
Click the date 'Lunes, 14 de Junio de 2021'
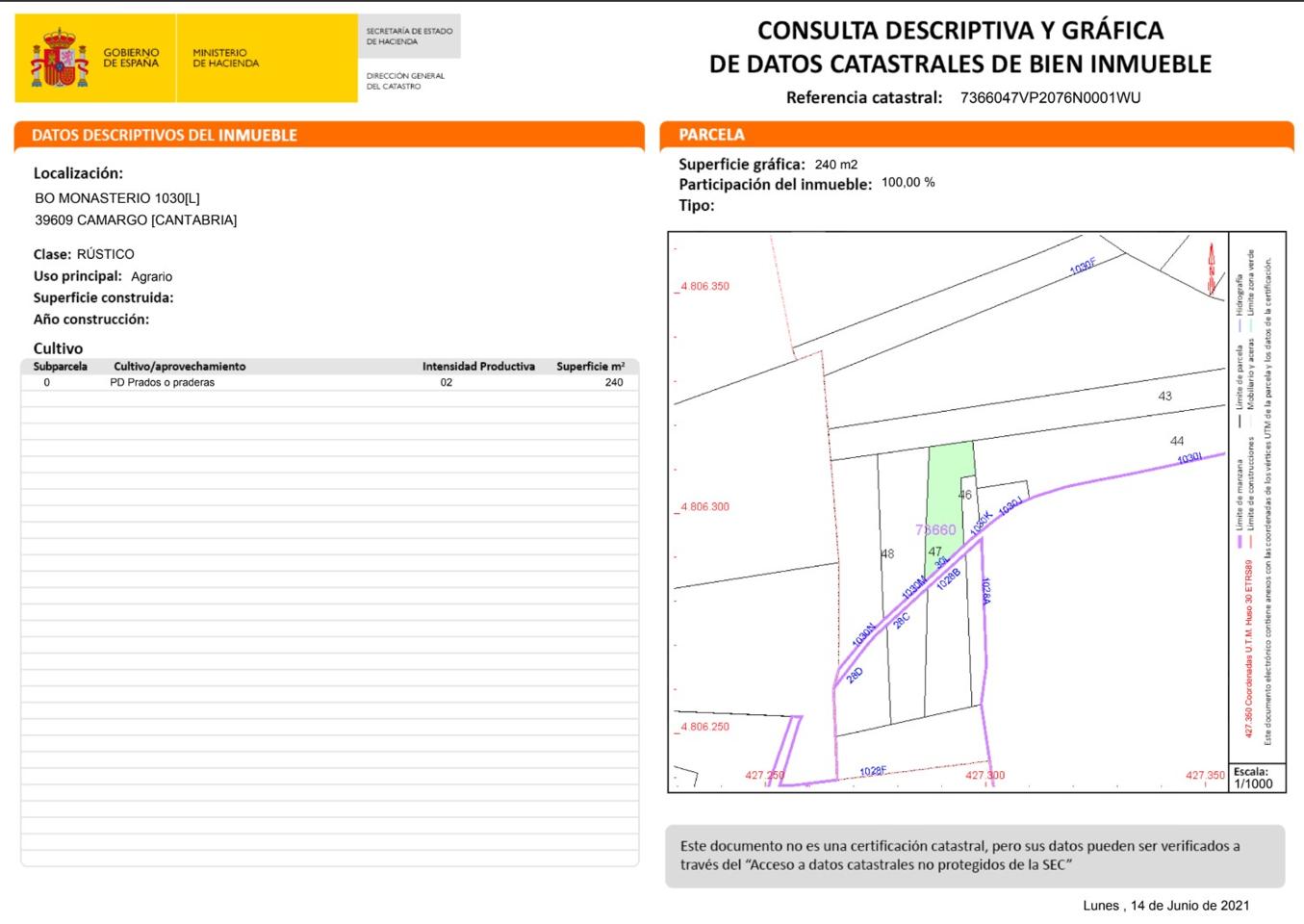1166,905
